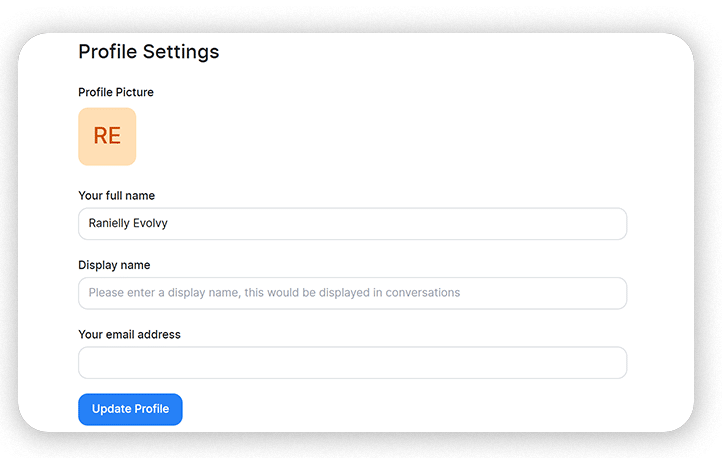Click the RE profile picture avatar
Image resolution: width=722 pixels, height=458 pixels.
(x=107, y=137)
